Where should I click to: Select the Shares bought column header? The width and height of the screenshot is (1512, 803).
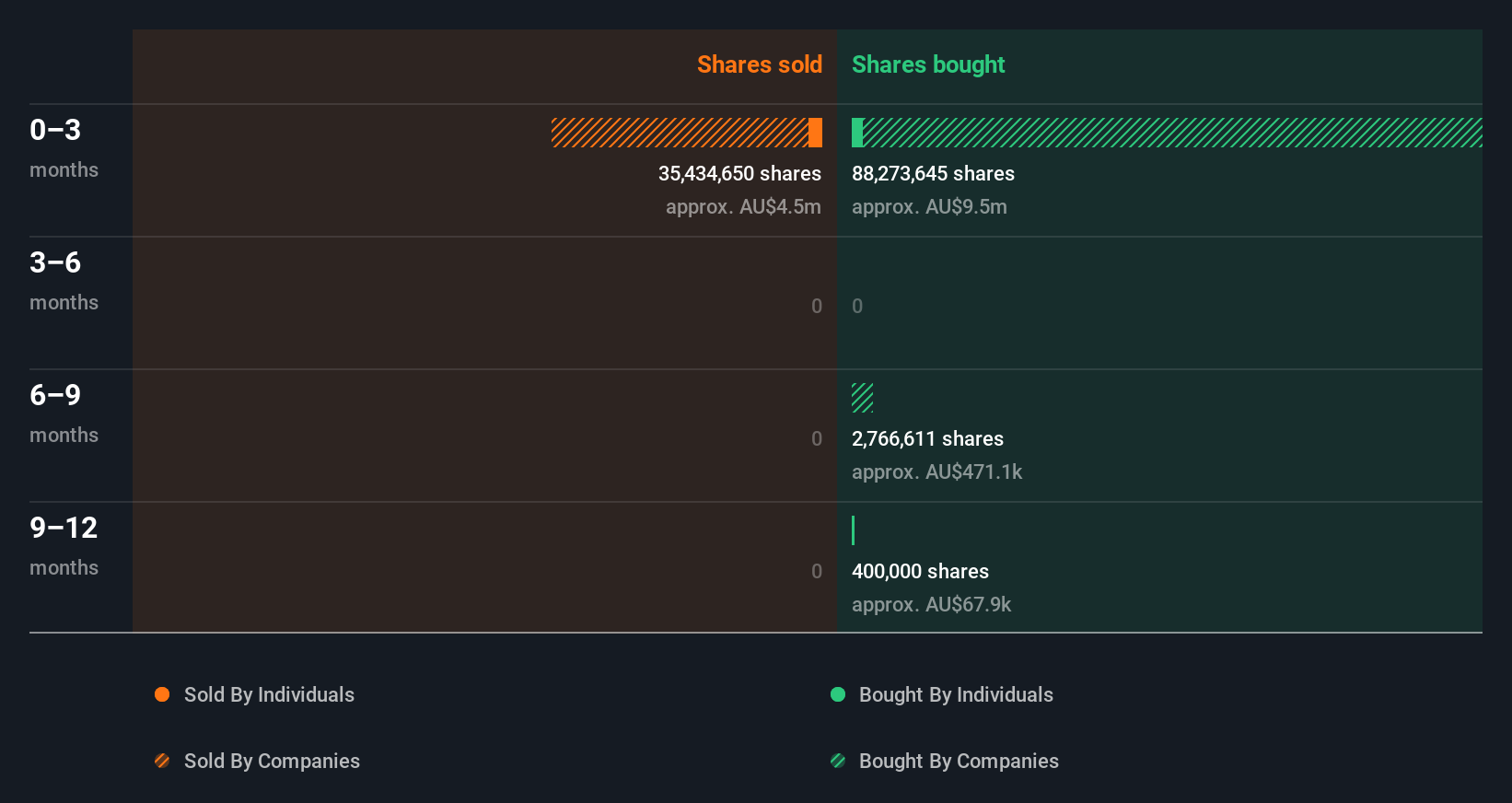927,64
